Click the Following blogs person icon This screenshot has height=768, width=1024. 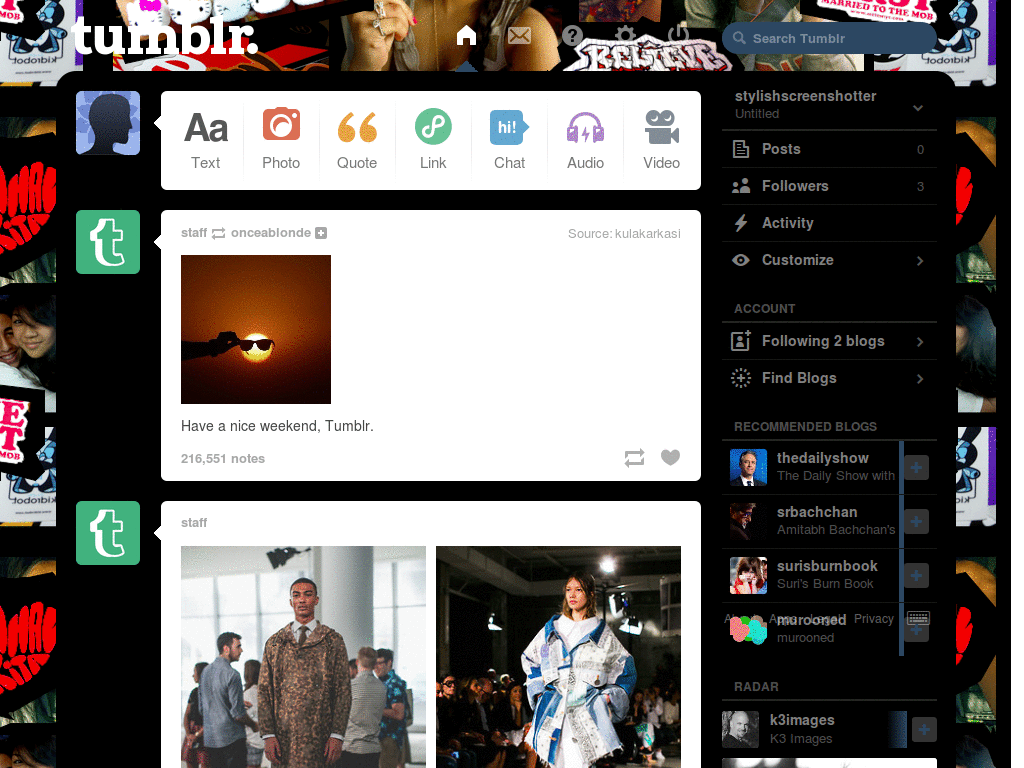[741, 341]
